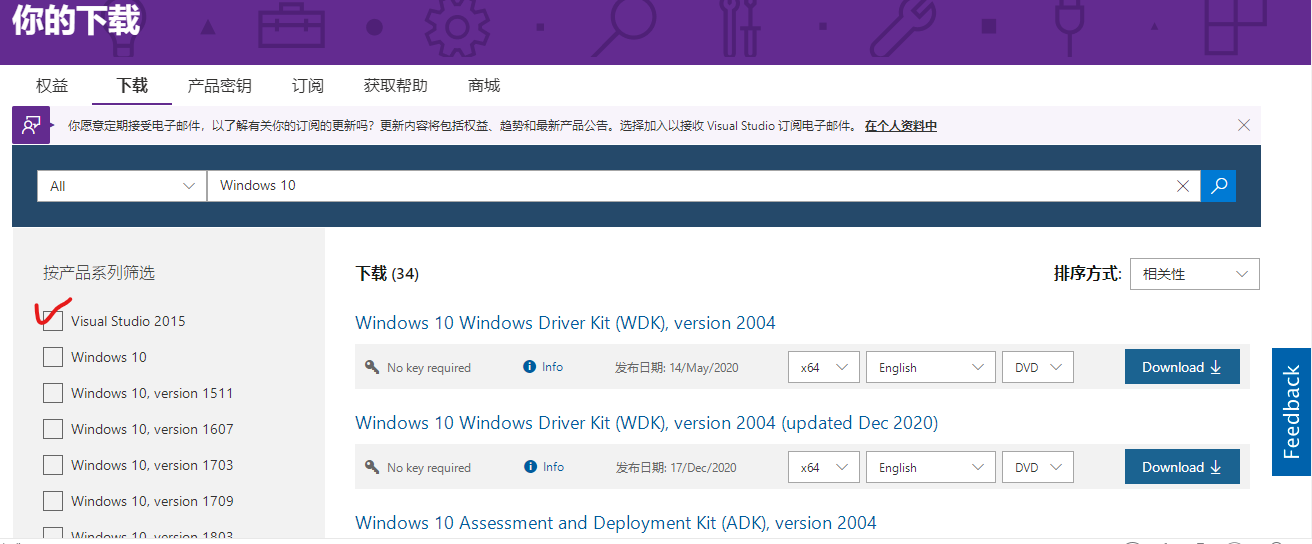Click the 下载 (34) results count

[387, 273]
